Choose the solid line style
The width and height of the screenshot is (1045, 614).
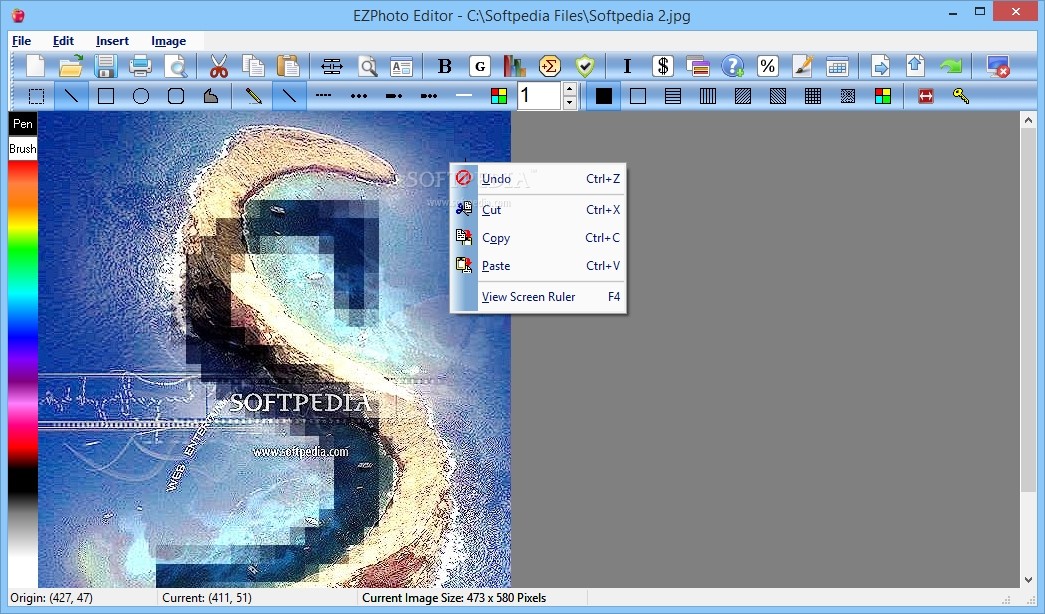point(289,96)
